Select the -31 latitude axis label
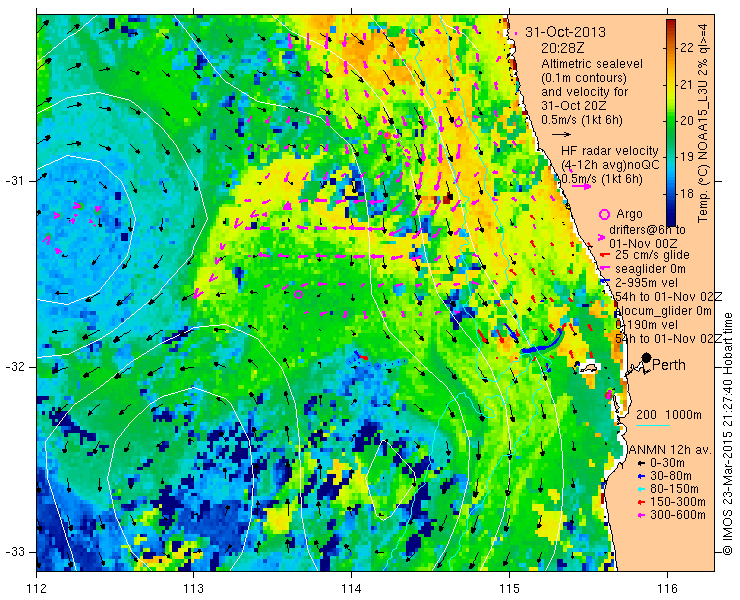 pos(17,181)
